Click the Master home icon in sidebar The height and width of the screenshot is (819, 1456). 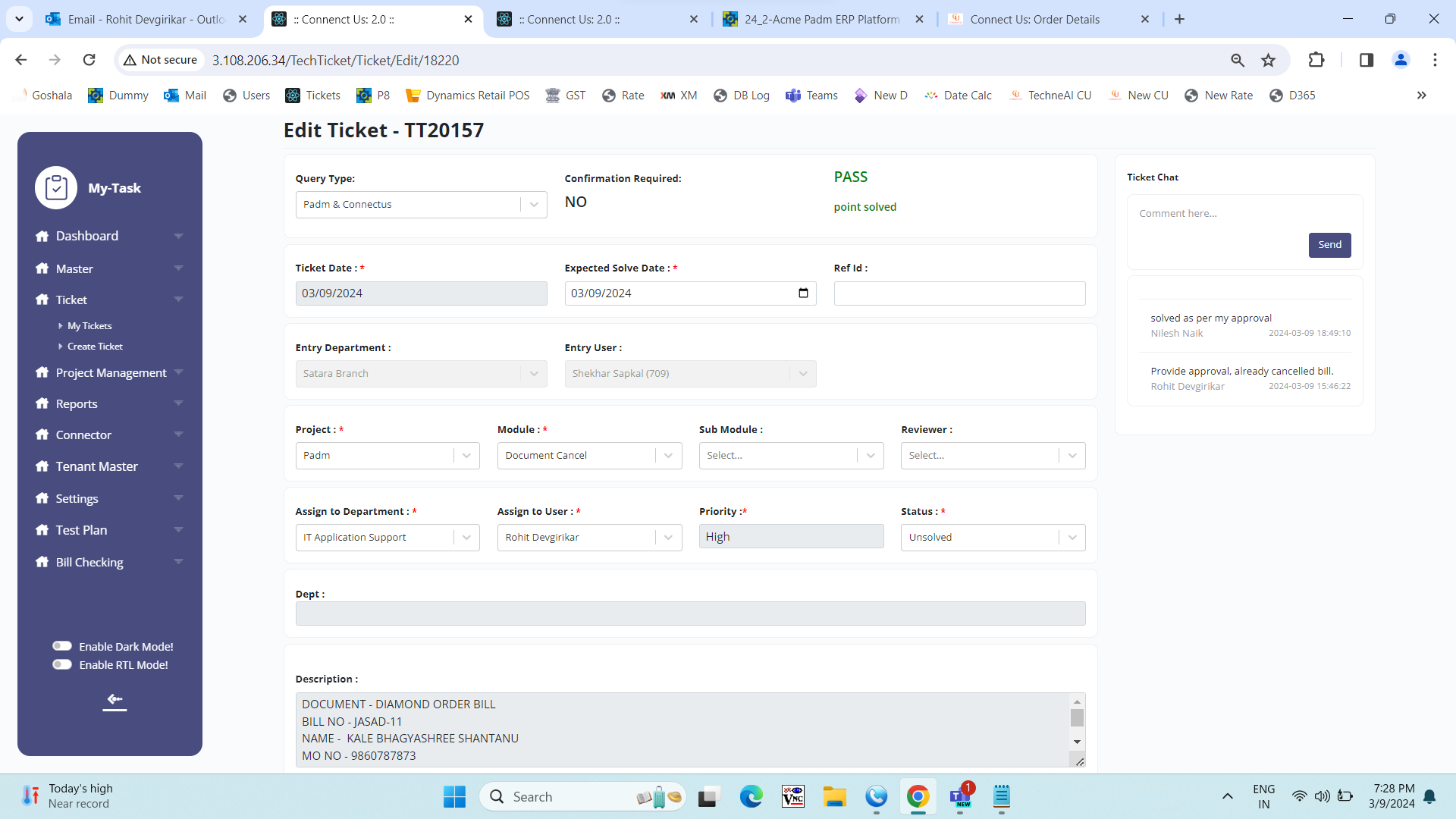coord(42,268)
